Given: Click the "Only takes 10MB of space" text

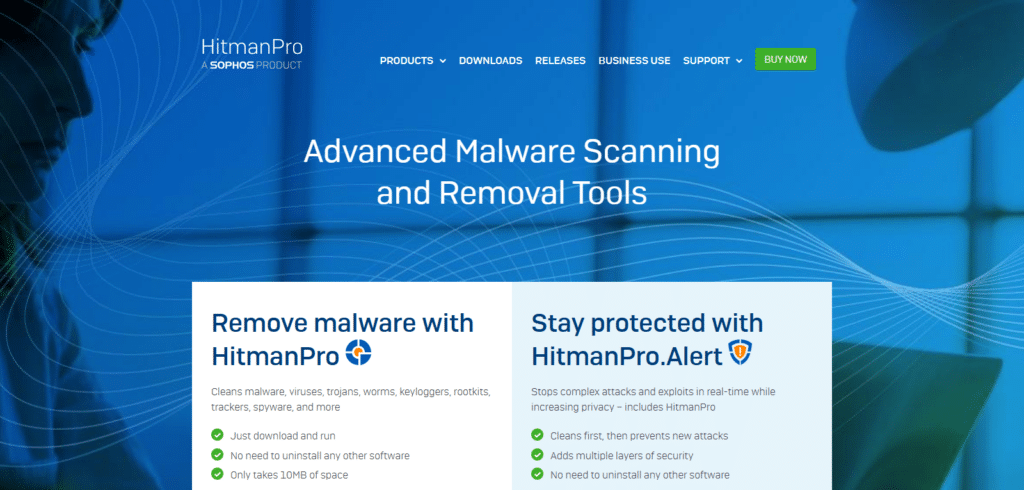Looking at the screenshot, I should 289,475.
